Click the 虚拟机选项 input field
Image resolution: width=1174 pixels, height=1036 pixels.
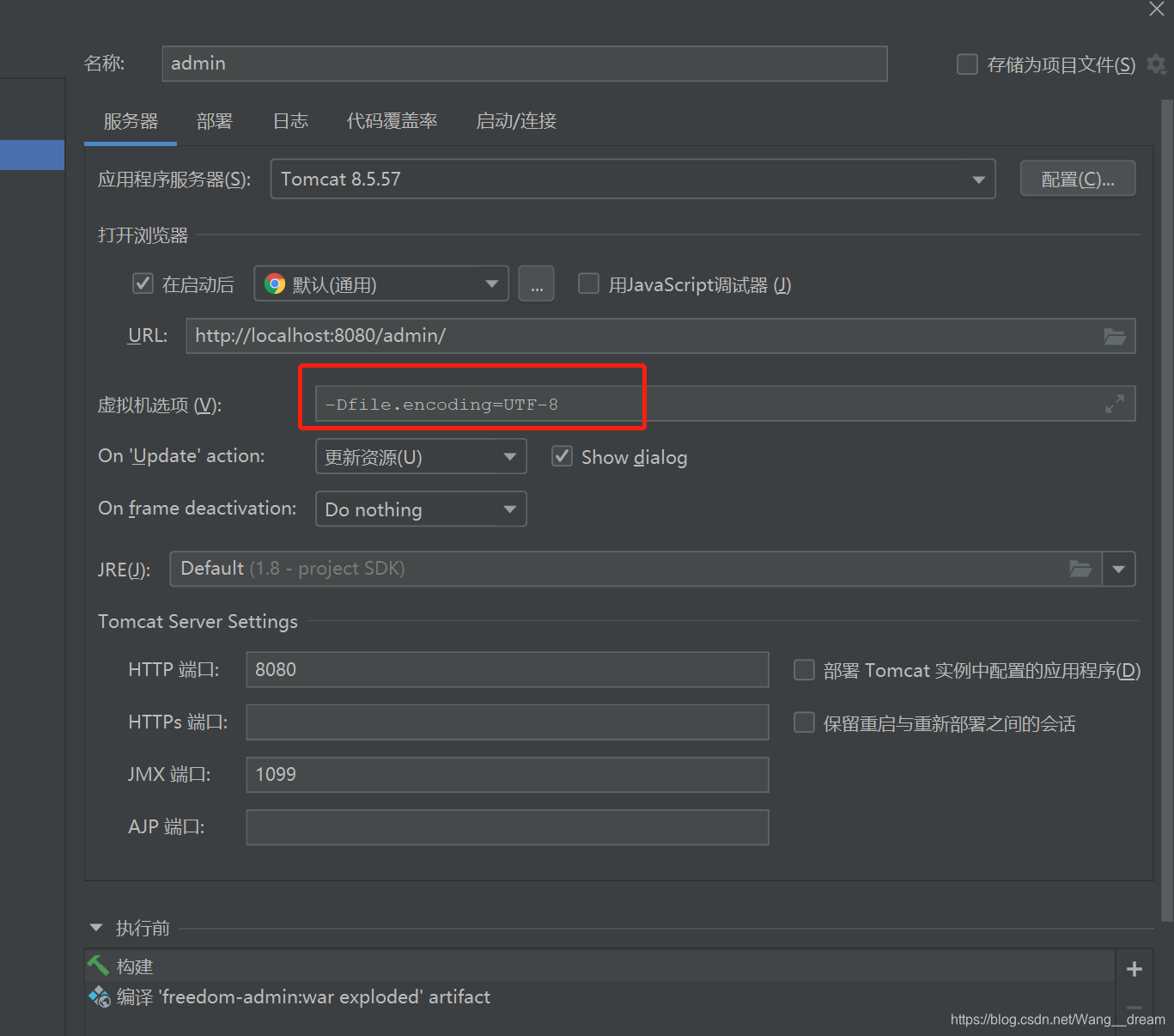click(726, 404)
